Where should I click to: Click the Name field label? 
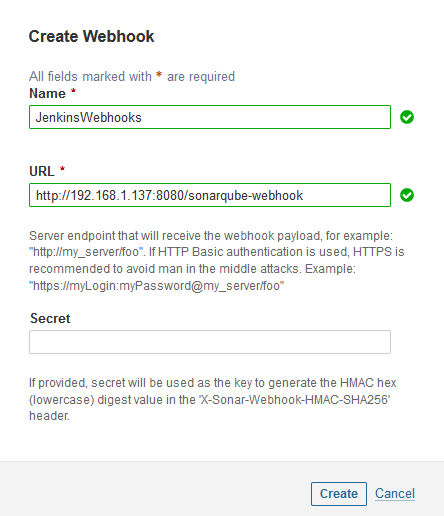pos(47,93)
